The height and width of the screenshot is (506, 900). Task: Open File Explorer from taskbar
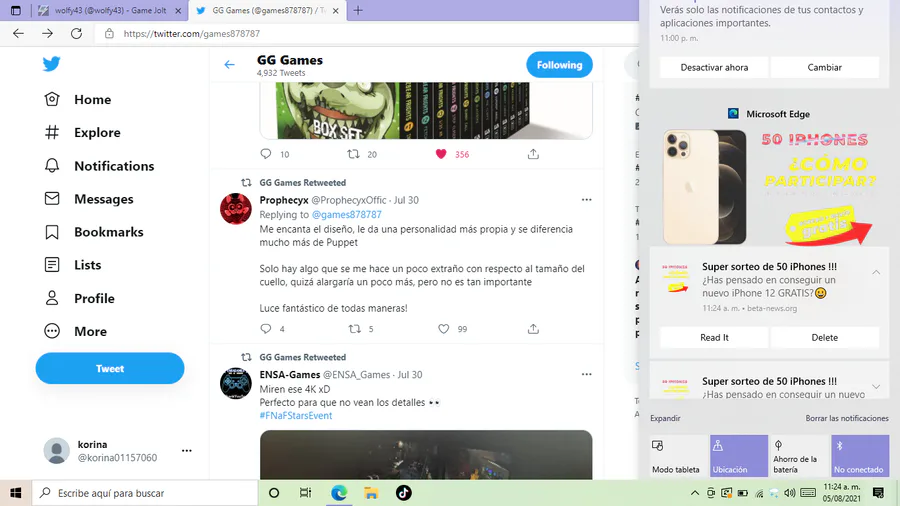pos(371,493)
